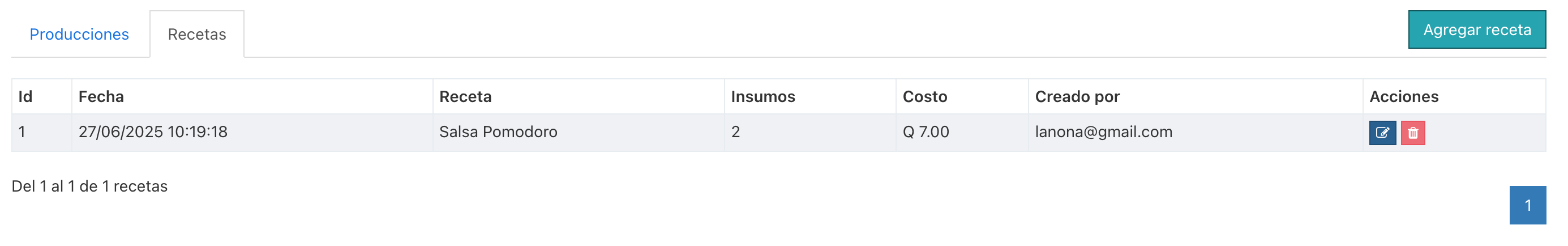Screen dimensions: 1568x246
Task: Select the Salsa Pomodoro recipe name cell
Action: click(579, 132)
